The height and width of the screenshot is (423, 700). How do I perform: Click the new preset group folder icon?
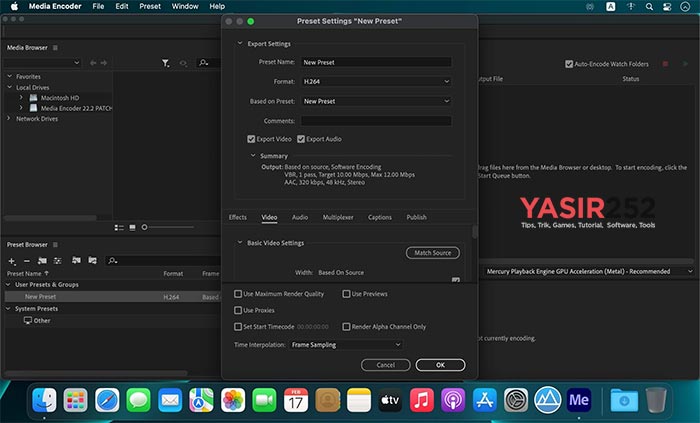[x=42, y=261]
